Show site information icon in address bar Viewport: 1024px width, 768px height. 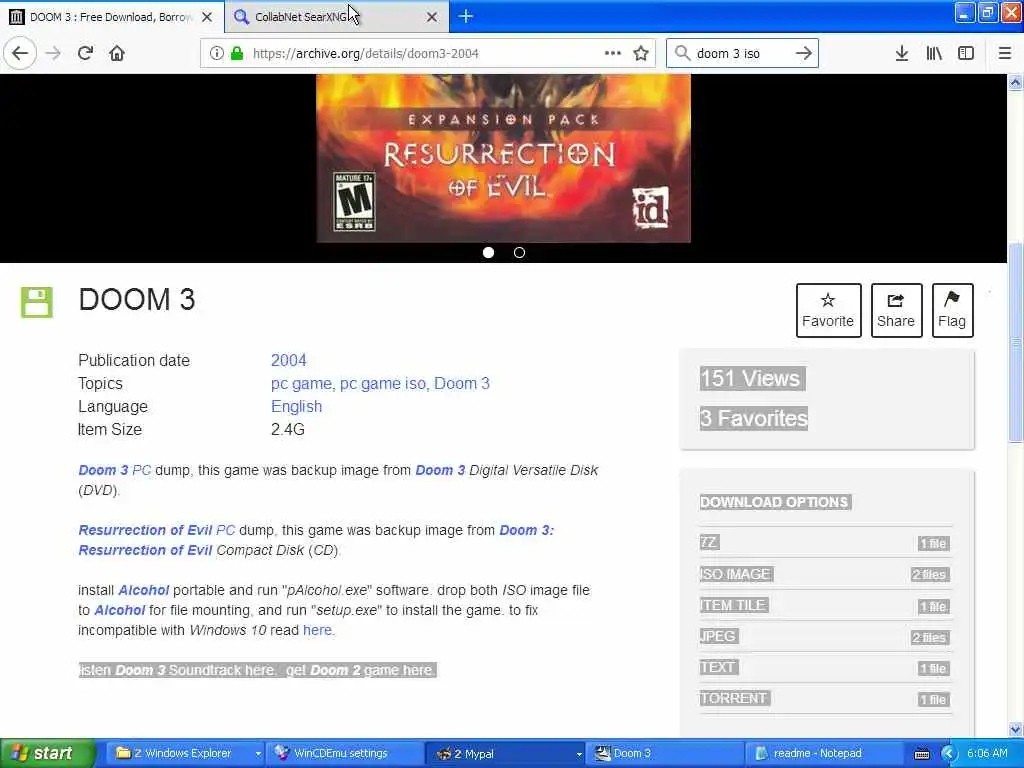click(x=216, y=54)
